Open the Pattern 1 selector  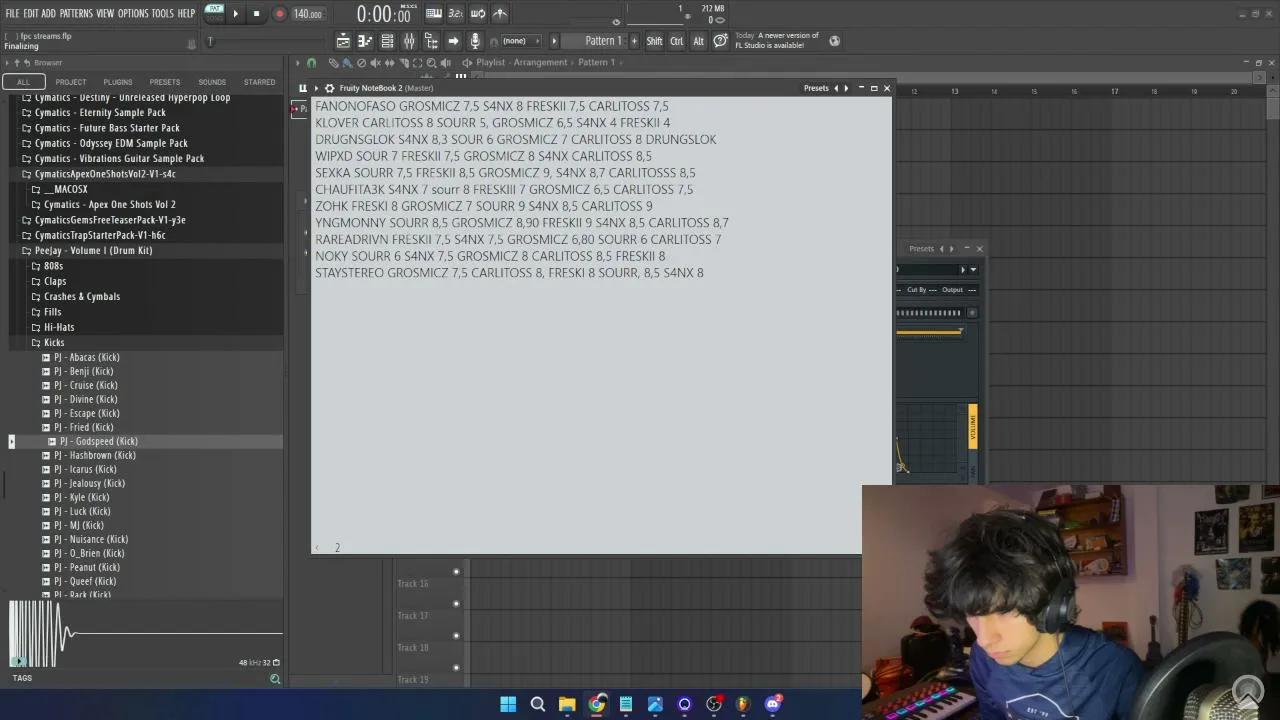595,41
